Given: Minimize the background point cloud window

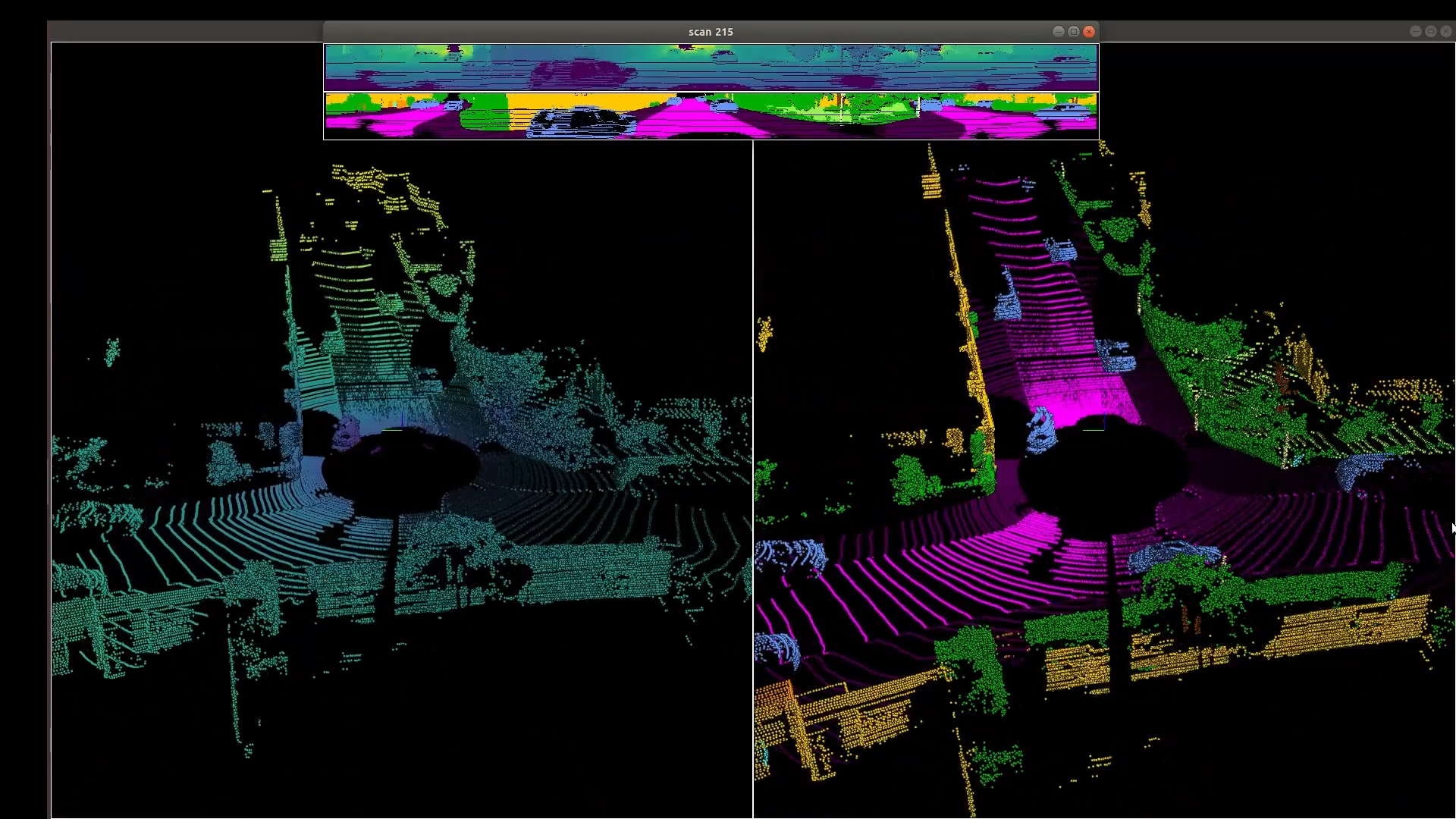Looking at the screenshot, I should (1415, 31).
